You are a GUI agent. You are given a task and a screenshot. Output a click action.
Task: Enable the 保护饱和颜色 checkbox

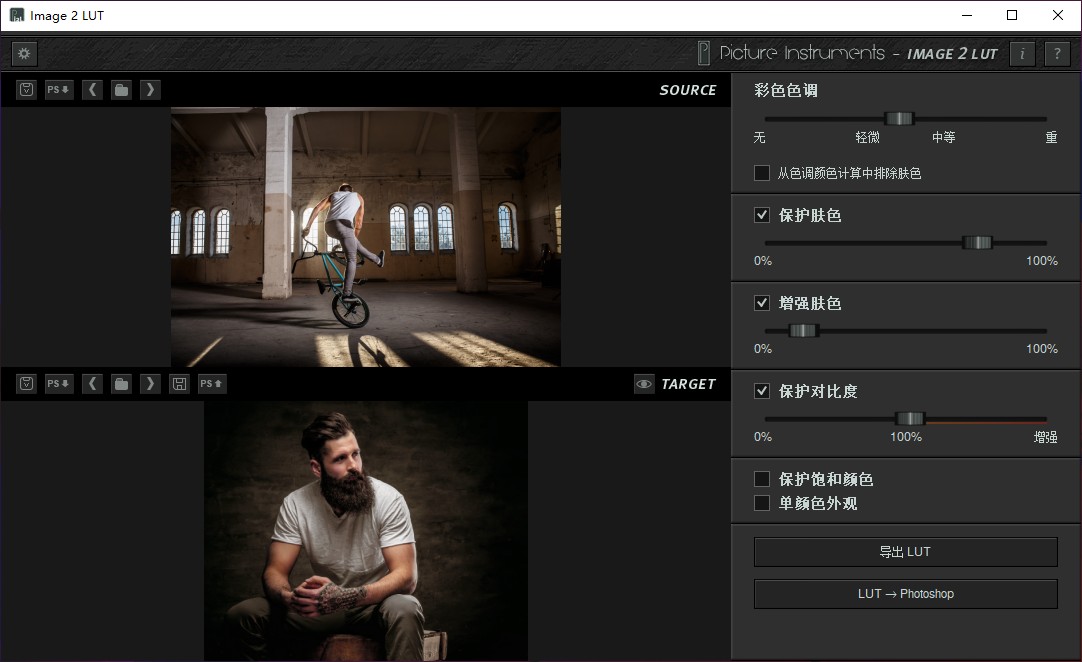click(762, 479)
